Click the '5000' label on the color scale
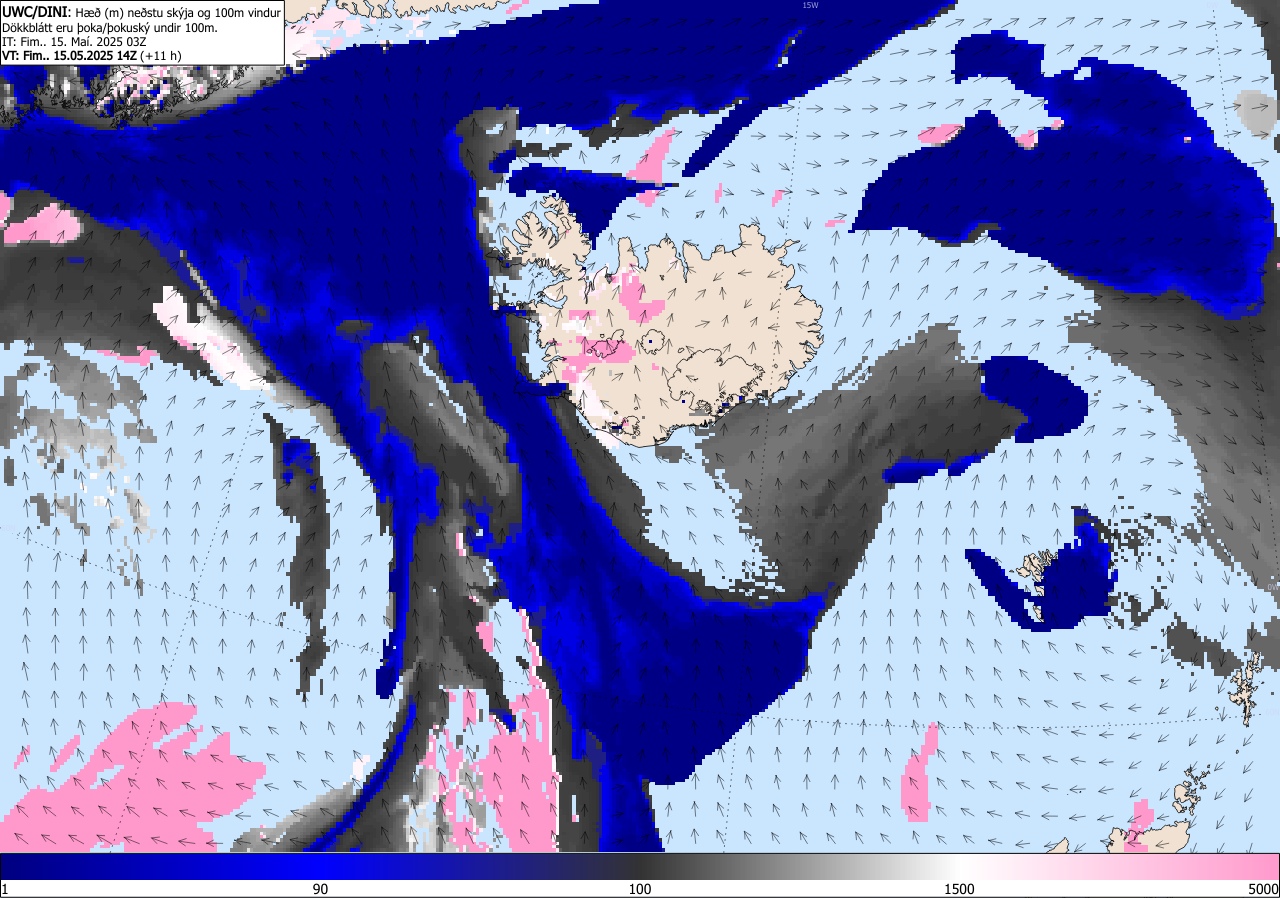 (x=1263, y=889)
